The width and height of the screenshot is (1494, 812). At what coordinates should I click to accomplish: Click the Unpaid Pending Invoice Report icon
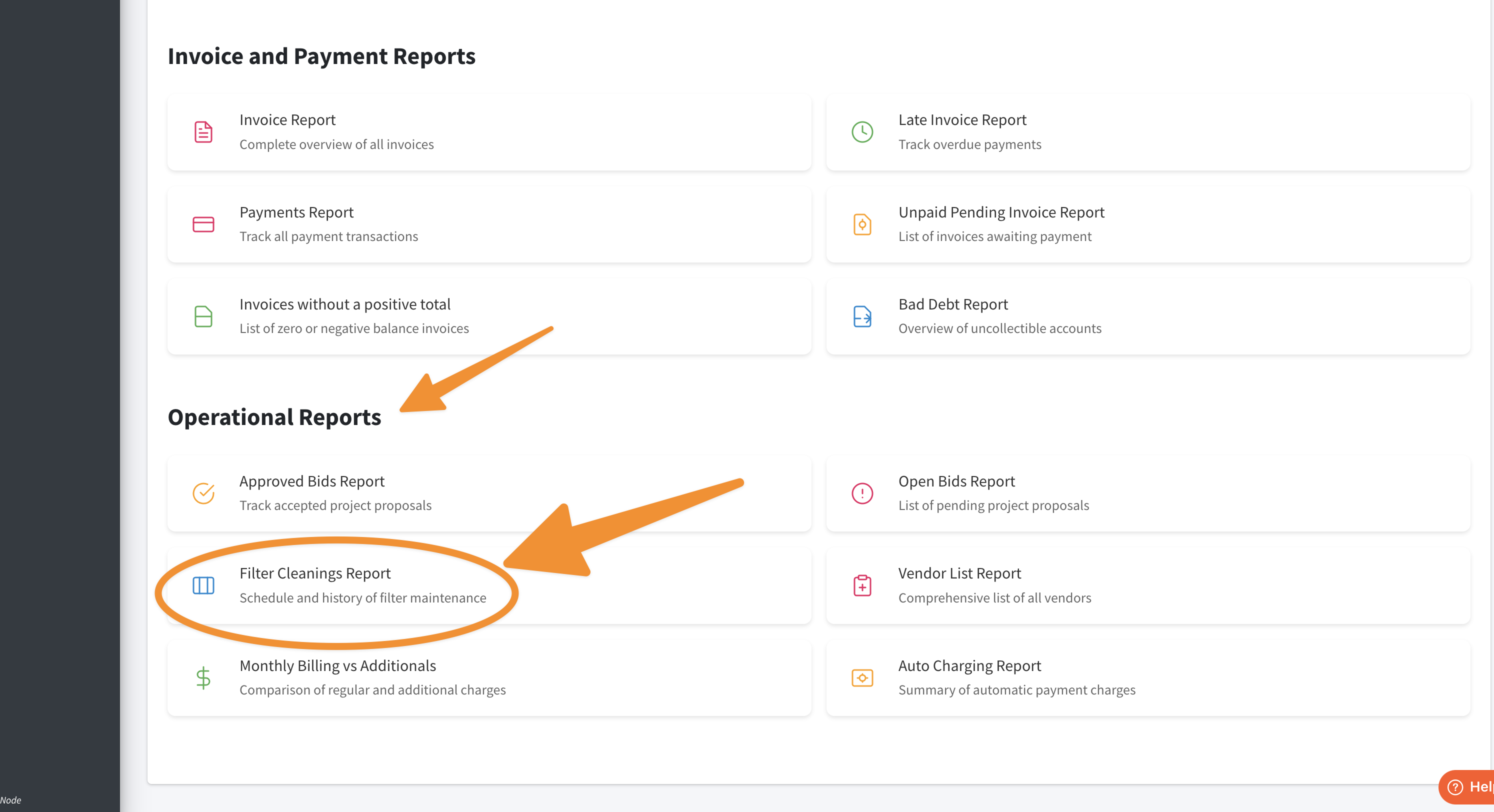tap(862, 224)
